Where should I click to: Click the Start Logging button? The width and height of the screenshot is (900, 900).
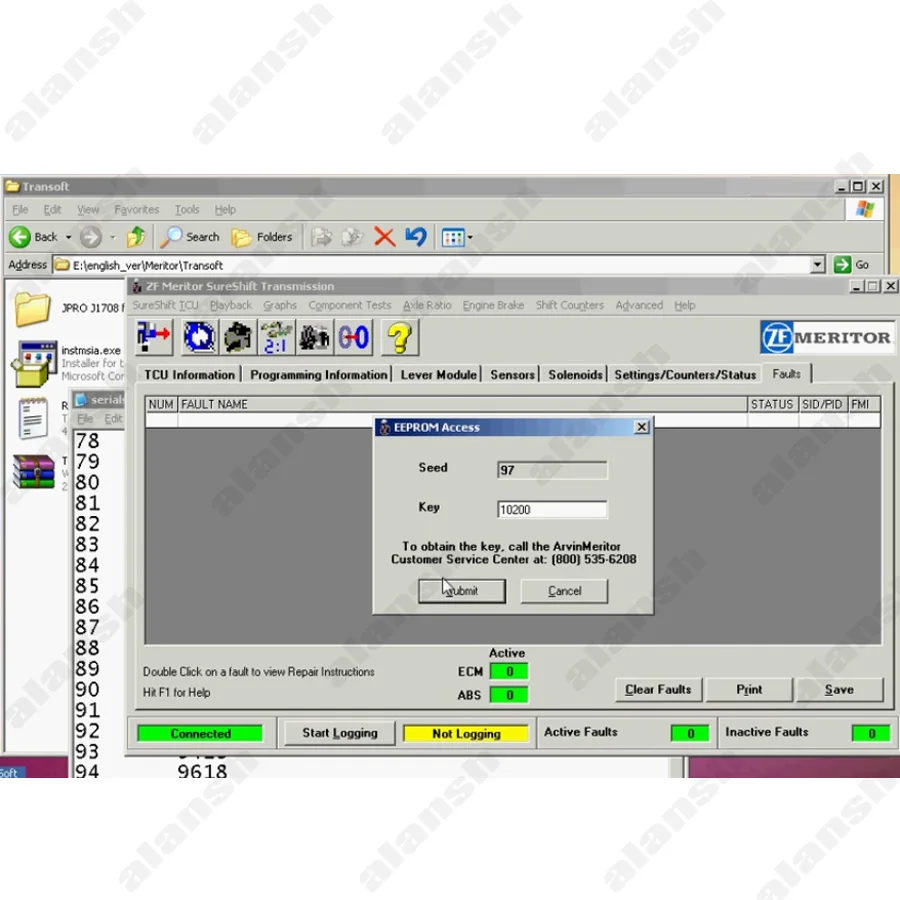point(340,733)
